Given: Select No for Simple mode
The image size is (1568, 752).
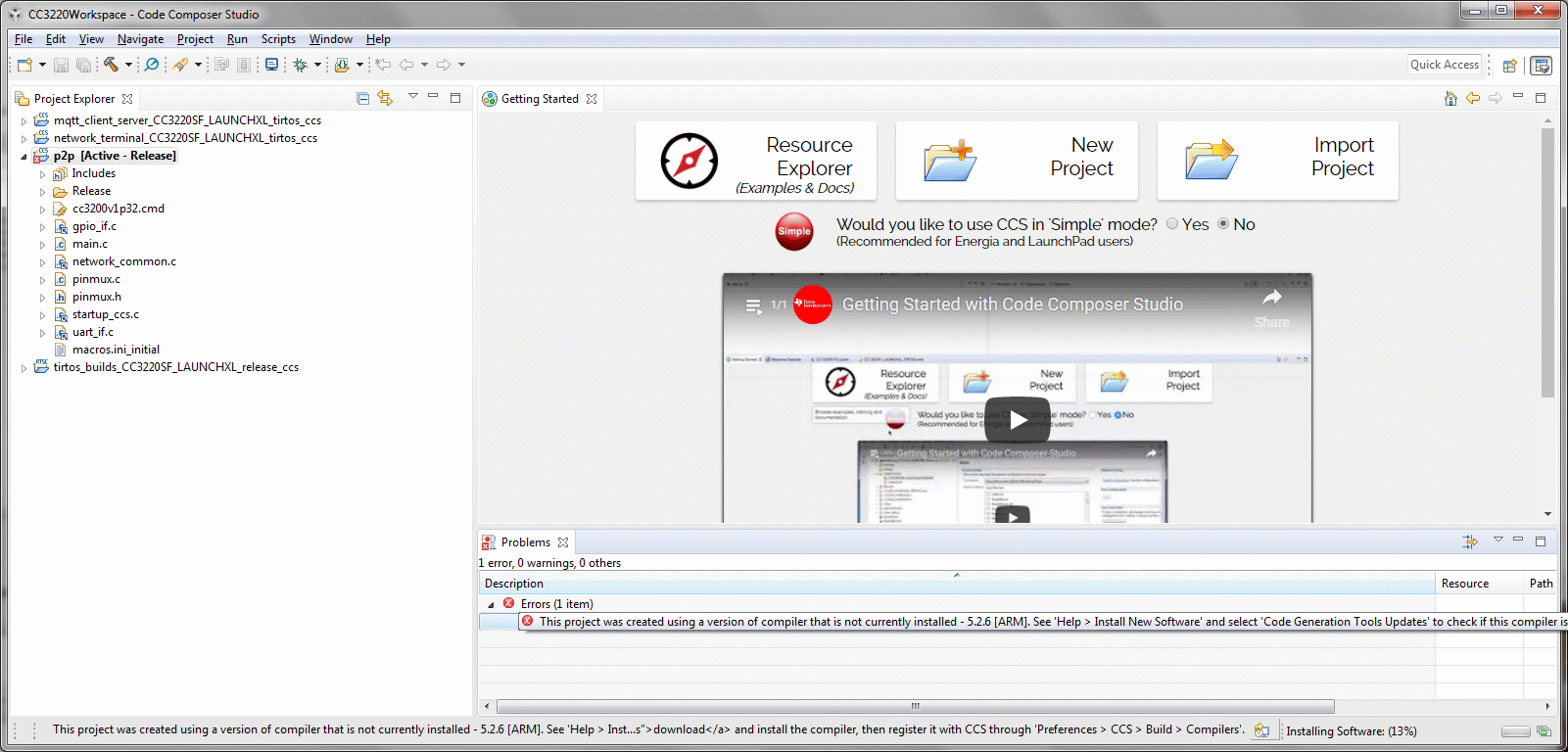Looking at the screenshot, I should pos(1223,224).
